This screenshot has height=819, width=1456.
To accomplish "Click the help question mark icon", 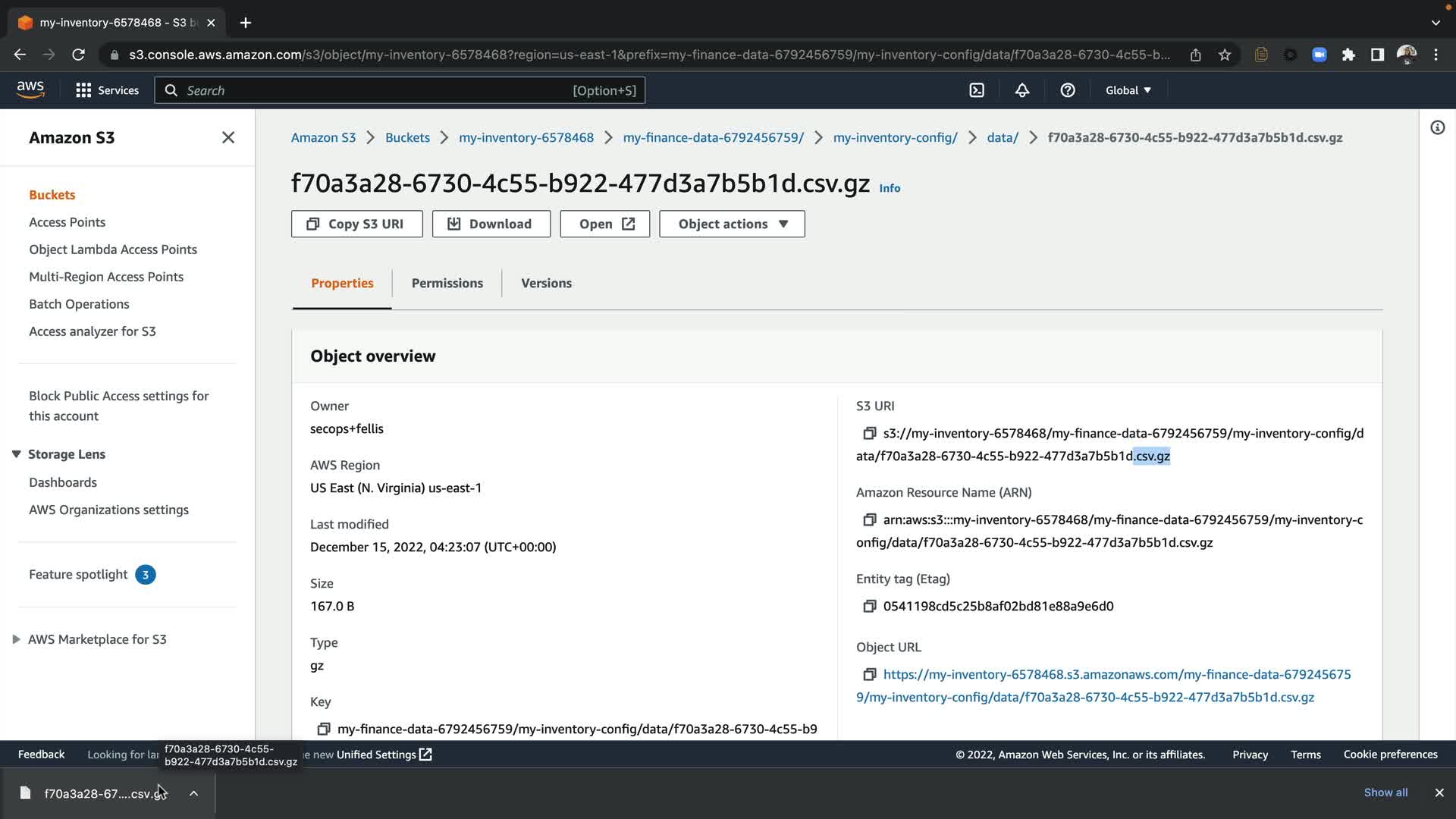I will click(x=1068, y=90).
